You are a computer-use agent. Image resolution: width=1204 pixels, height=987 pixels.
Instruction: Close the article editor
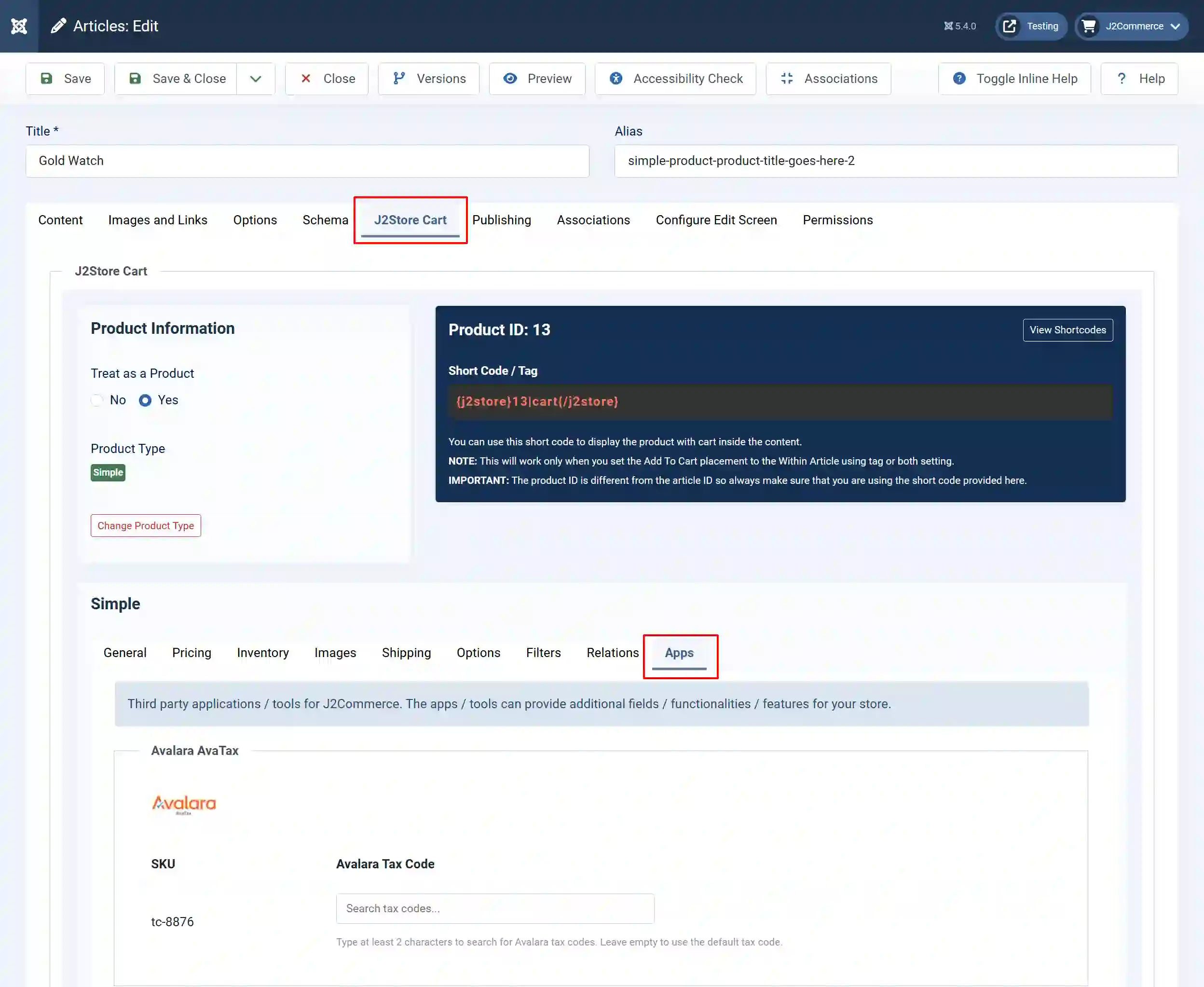point(327,79)
